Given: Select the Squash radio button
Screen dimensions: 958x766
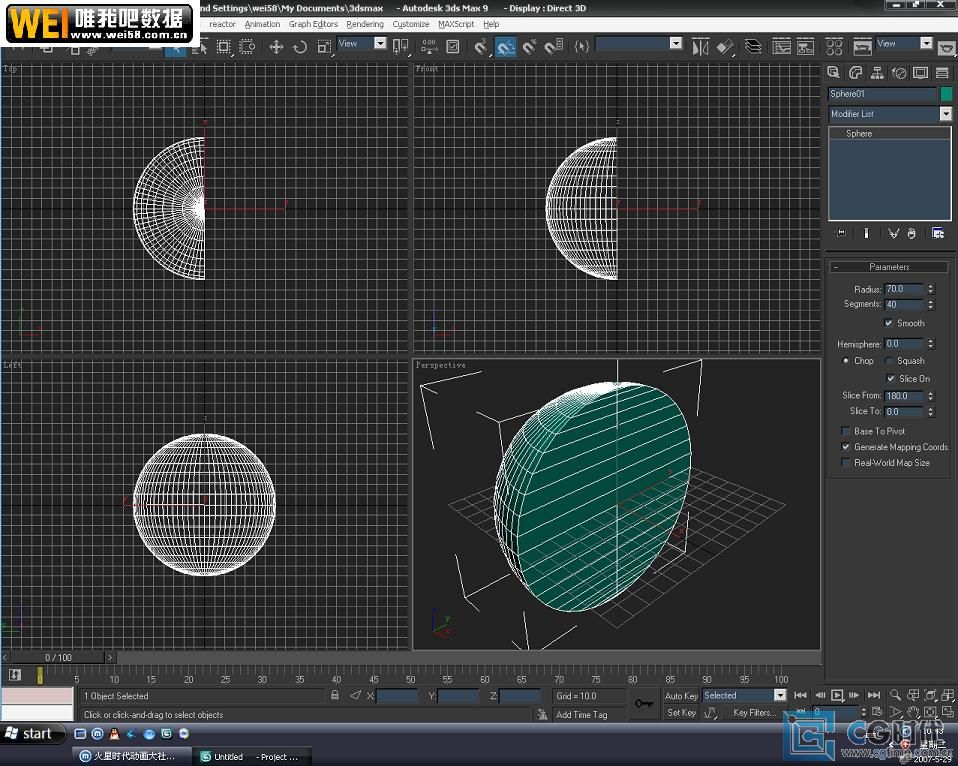Looking at the screenshot, I should coord(889,361).
